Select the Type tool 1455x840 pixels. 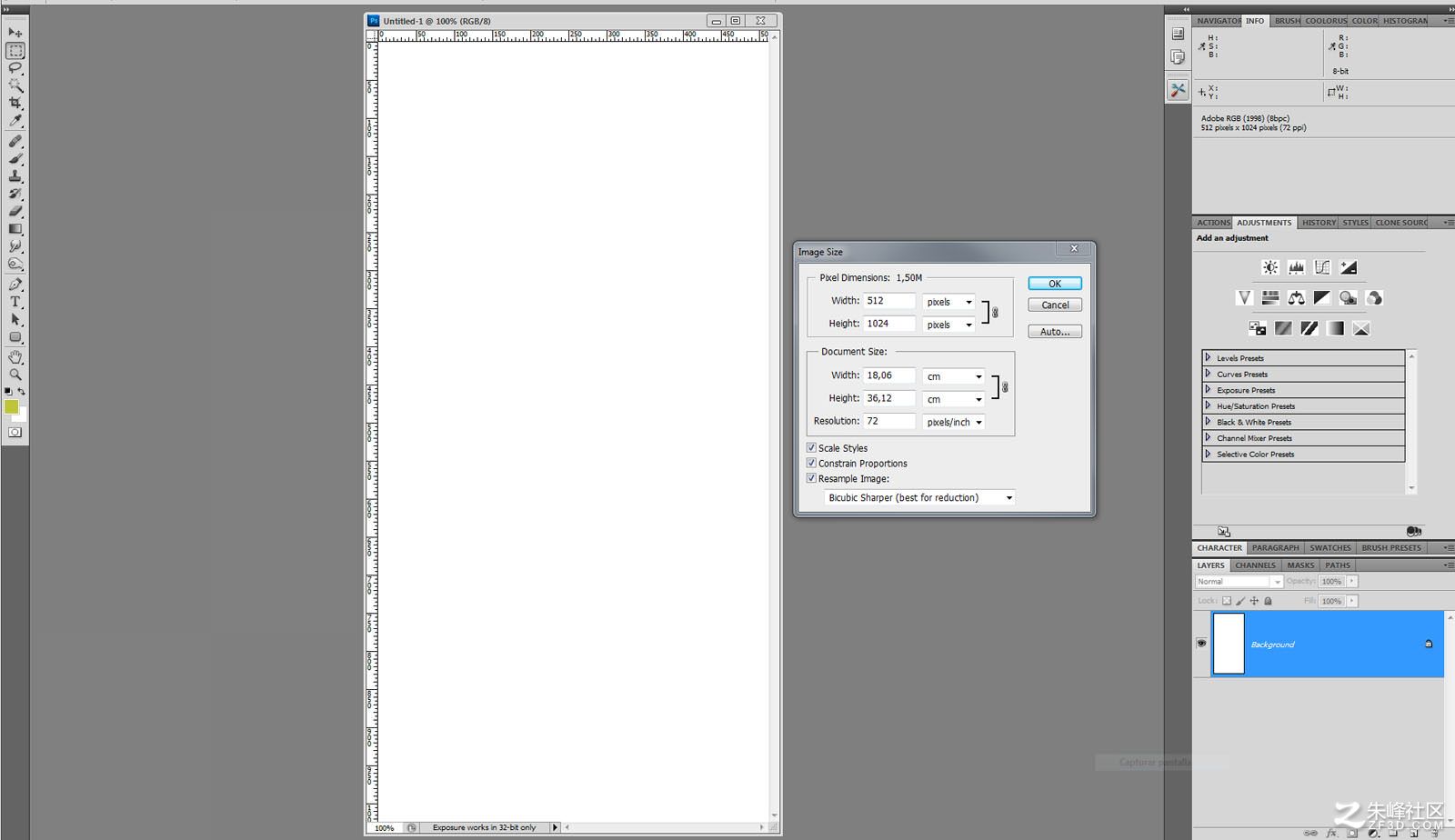pyautogui.click(x=15, y=302)
